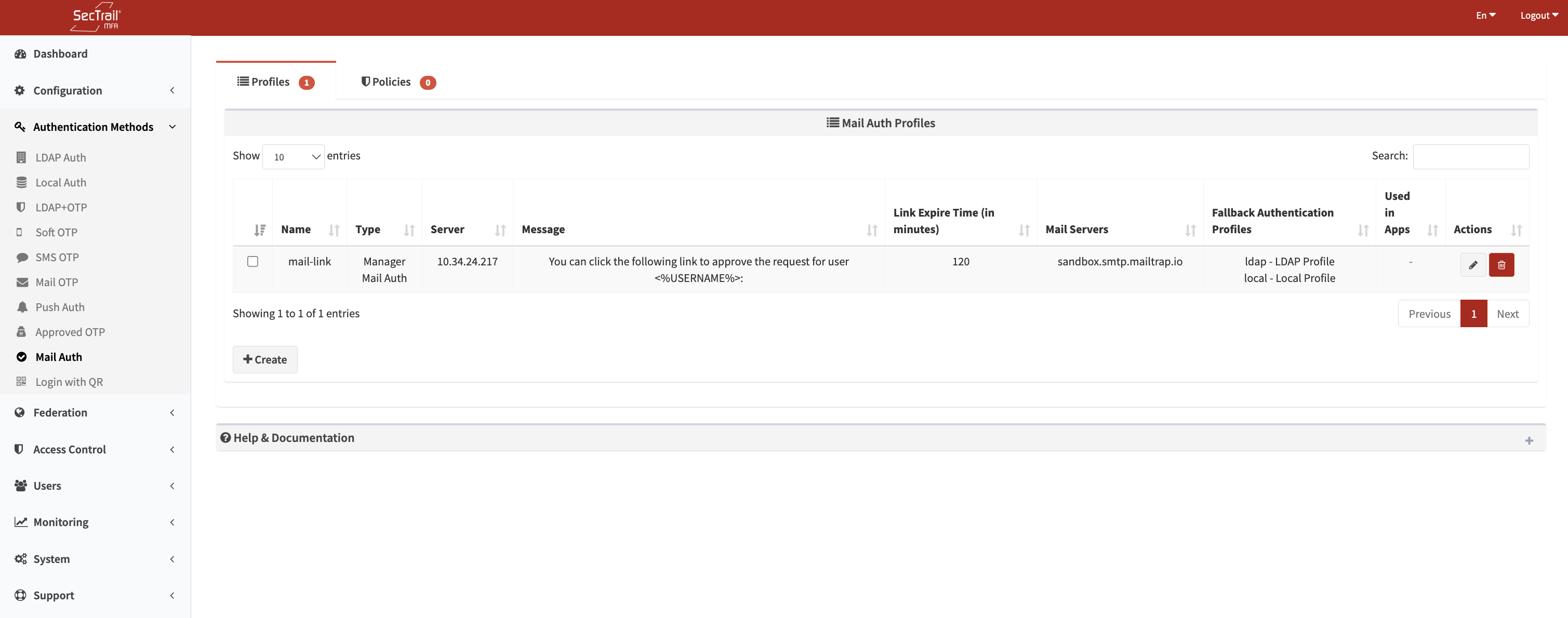
Task: Go to Next page of entries
Action: [x=1507, y=314]
